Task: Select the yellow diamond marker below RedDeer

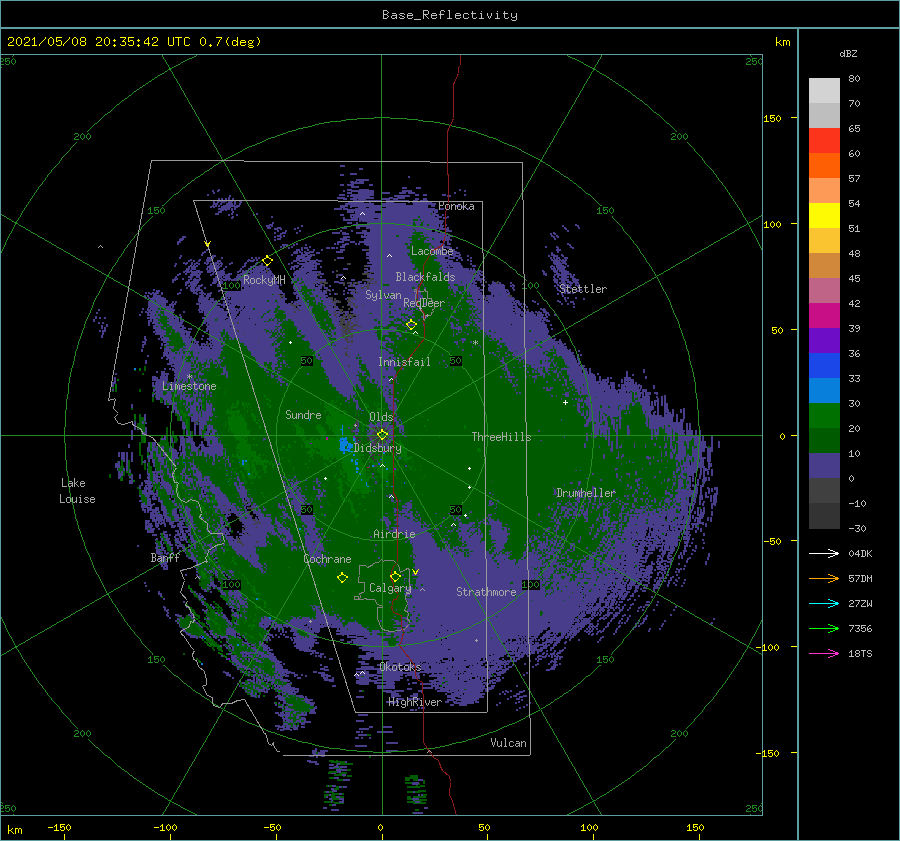Action: coord(411,324)
